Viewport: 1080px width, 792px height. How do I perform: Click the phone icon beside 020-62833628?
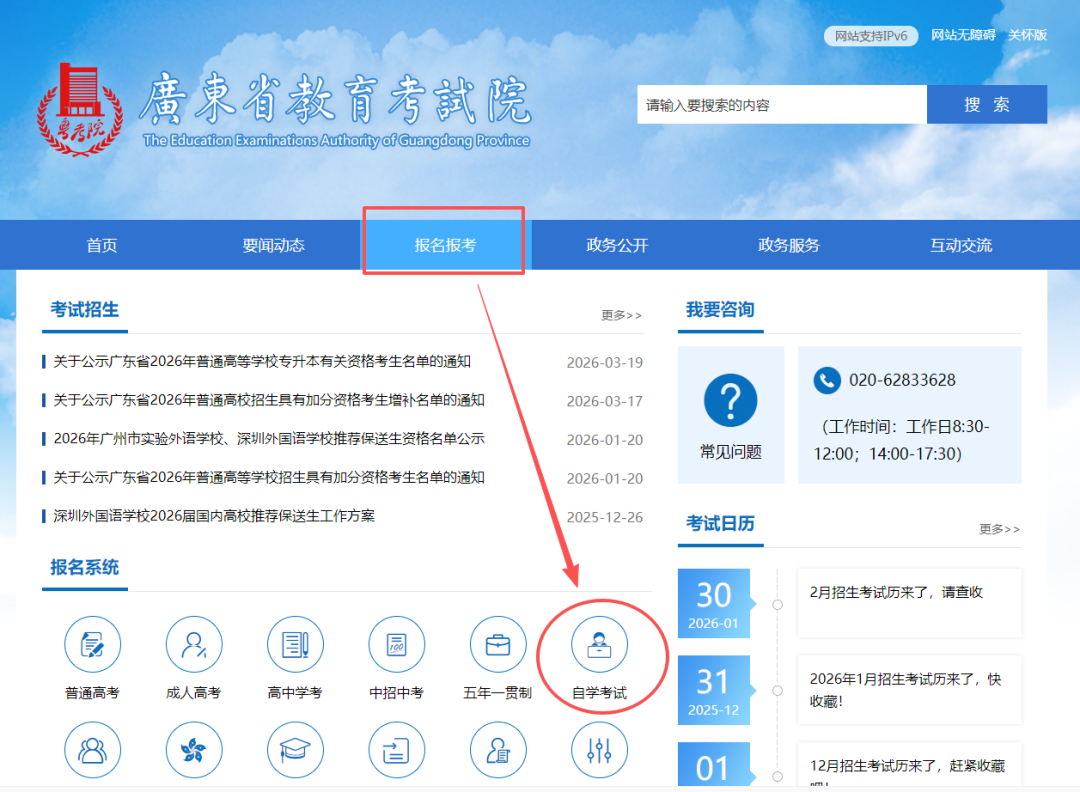827,380
